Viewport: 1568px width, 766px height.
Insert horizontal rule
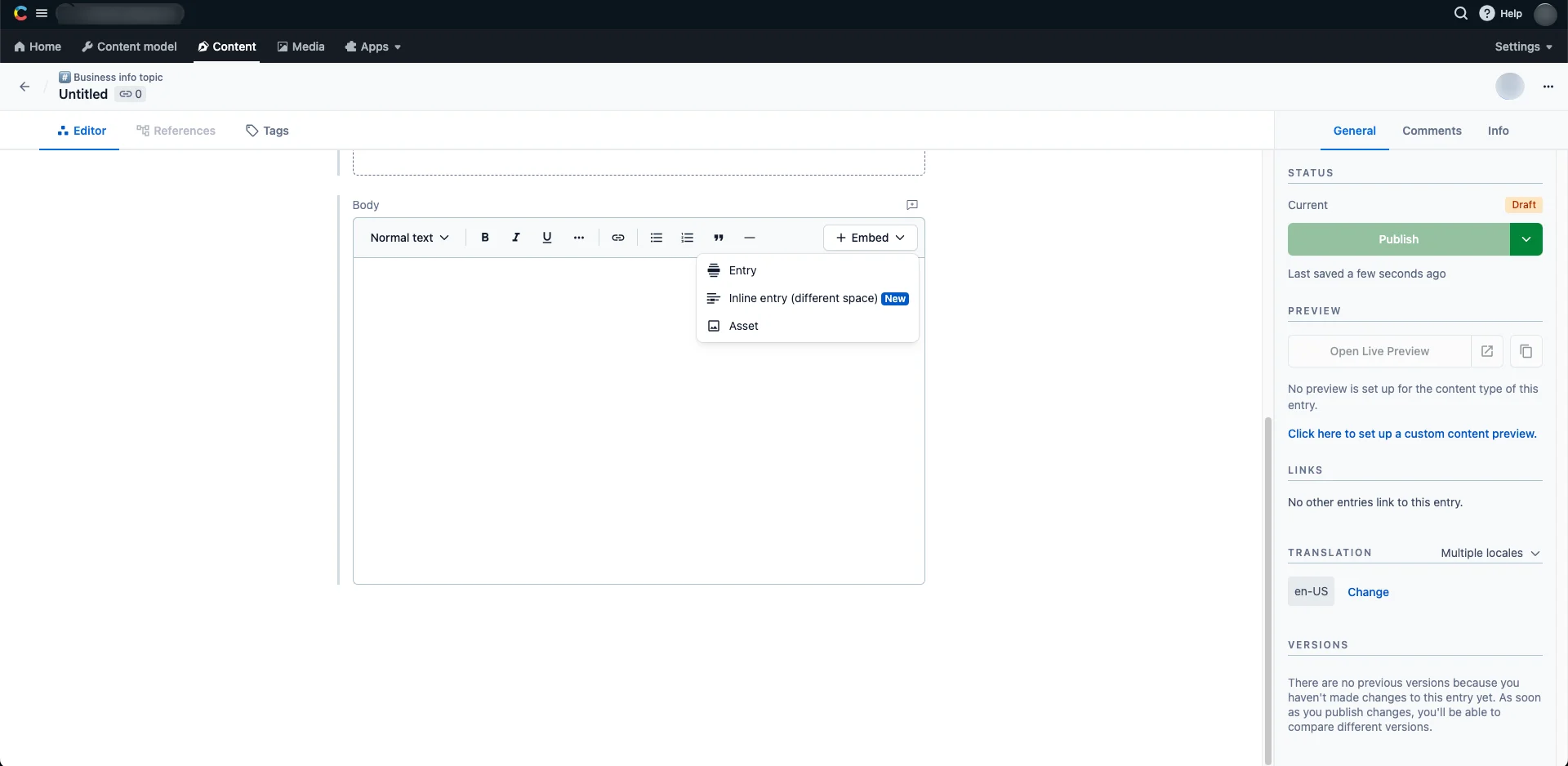750,238
